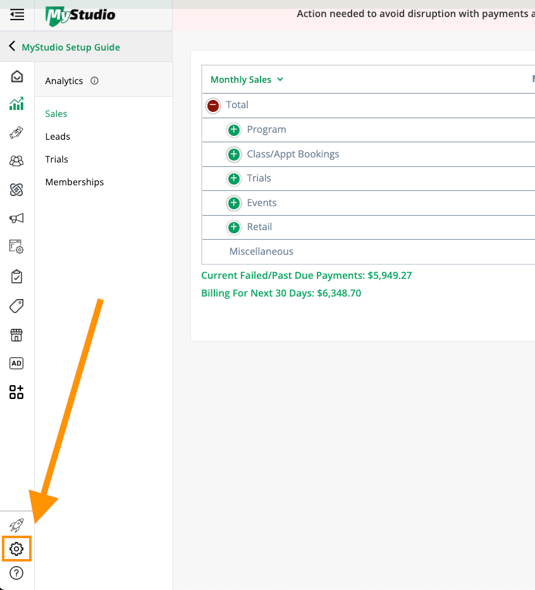Click the rocket launch icon
Viewport: 535px width, 590px height.
coord(16,525)
